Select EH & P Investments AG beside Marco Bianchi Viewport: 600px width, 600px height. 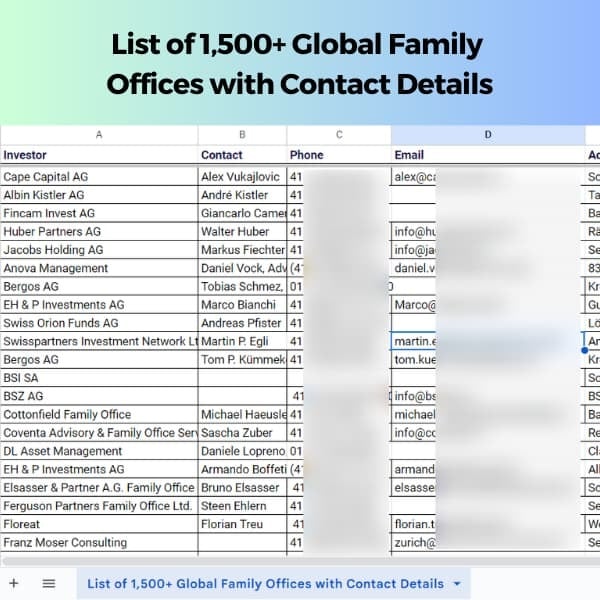pos(99,305)
